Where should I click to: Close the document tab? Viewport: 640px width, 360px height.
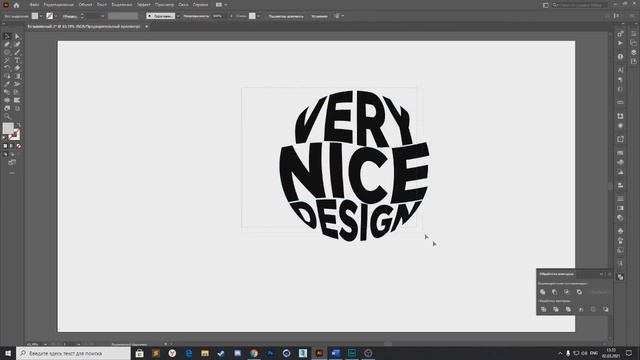pyautogui.click(x=147, y=27)
